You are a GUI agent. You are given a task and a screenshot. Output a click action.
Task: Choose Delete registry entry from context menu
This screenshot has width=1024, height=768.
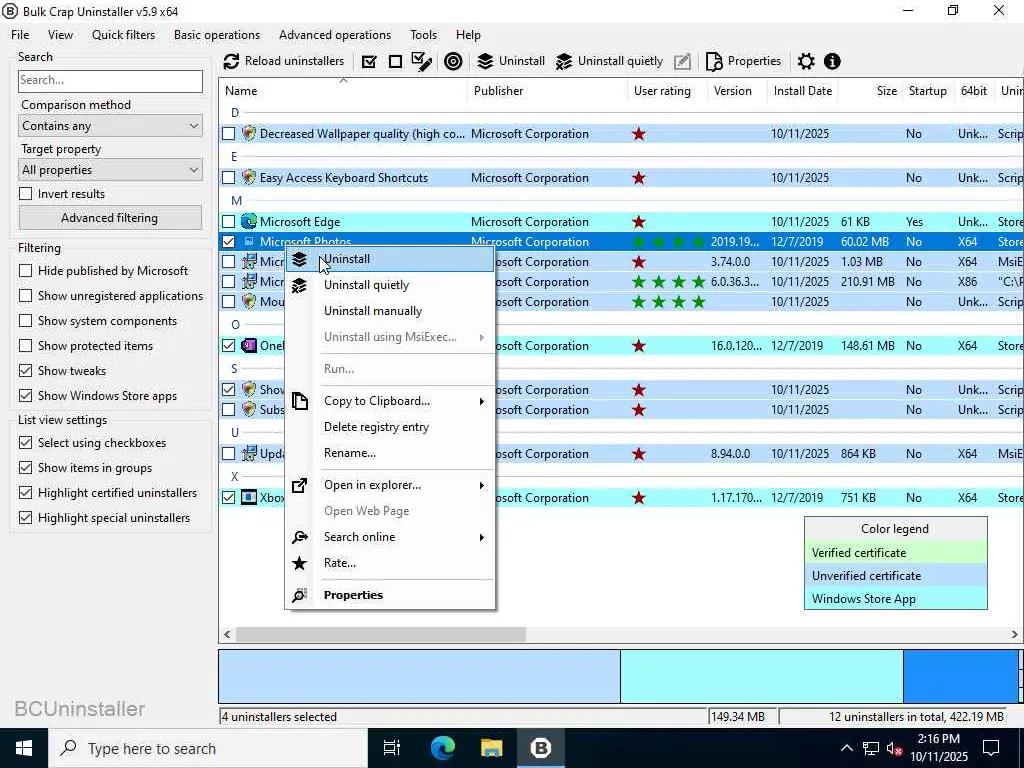click(390, 427)
